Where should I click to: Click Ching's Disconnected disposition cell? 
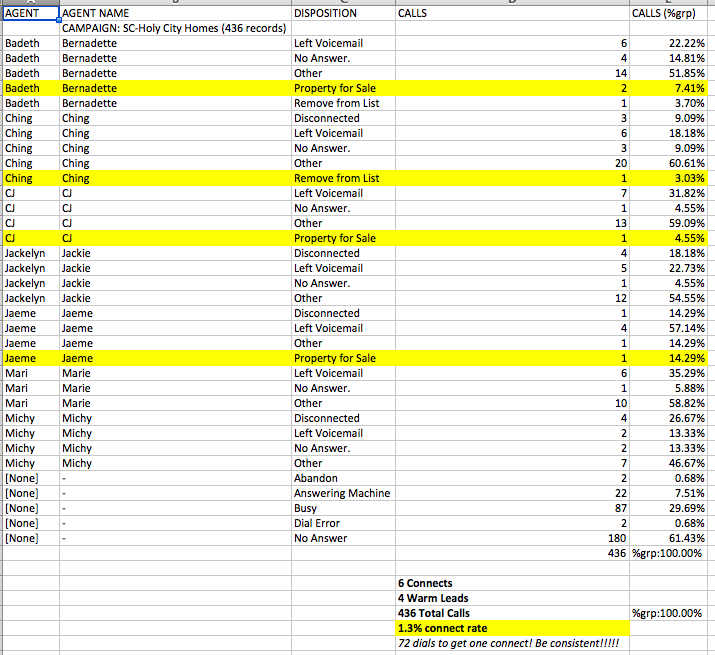click(x=343, y=118)
